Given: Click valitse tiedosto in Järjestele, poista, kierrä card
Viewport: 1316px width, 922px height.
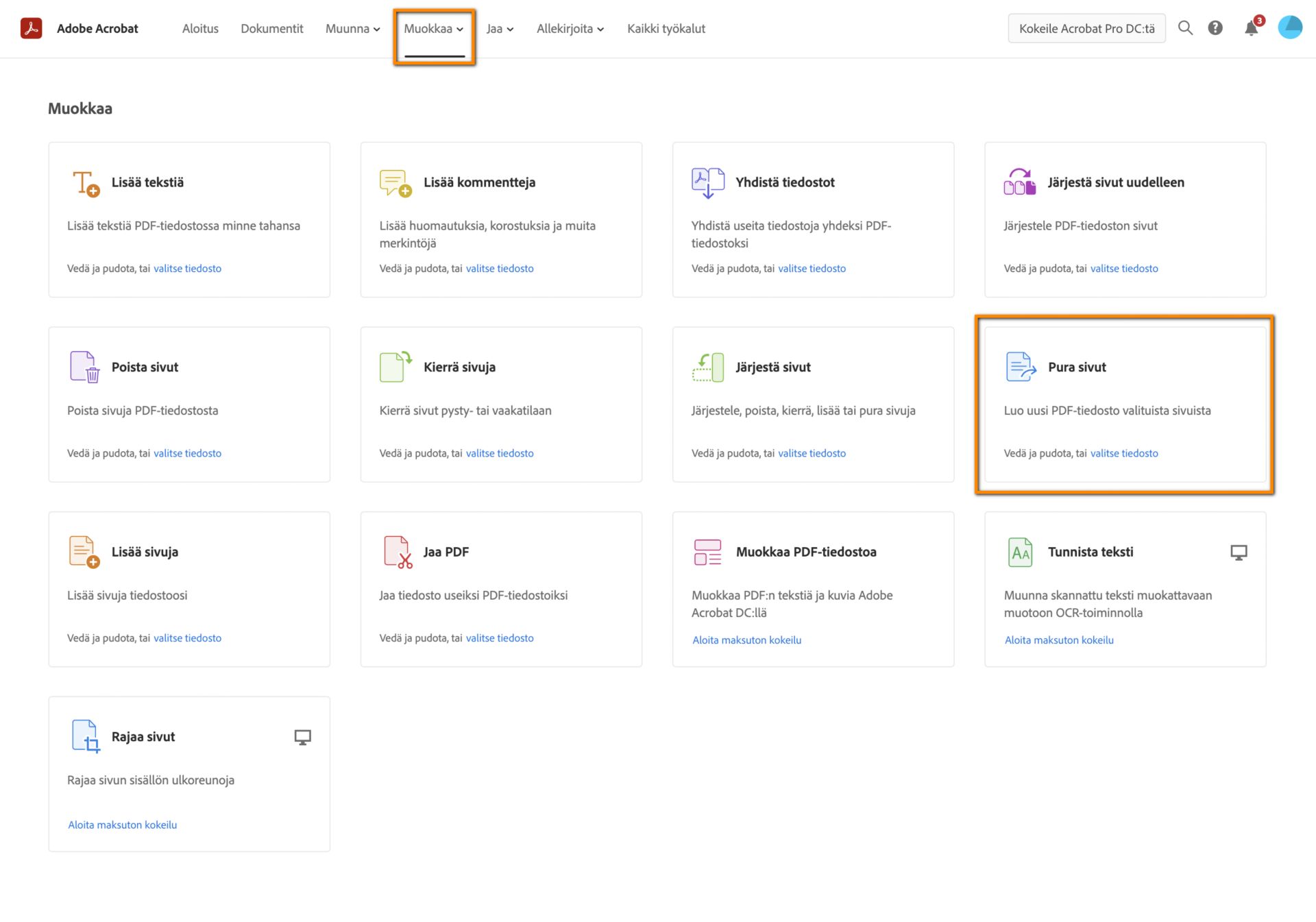Looking at the screenshot, I should 812,453.
